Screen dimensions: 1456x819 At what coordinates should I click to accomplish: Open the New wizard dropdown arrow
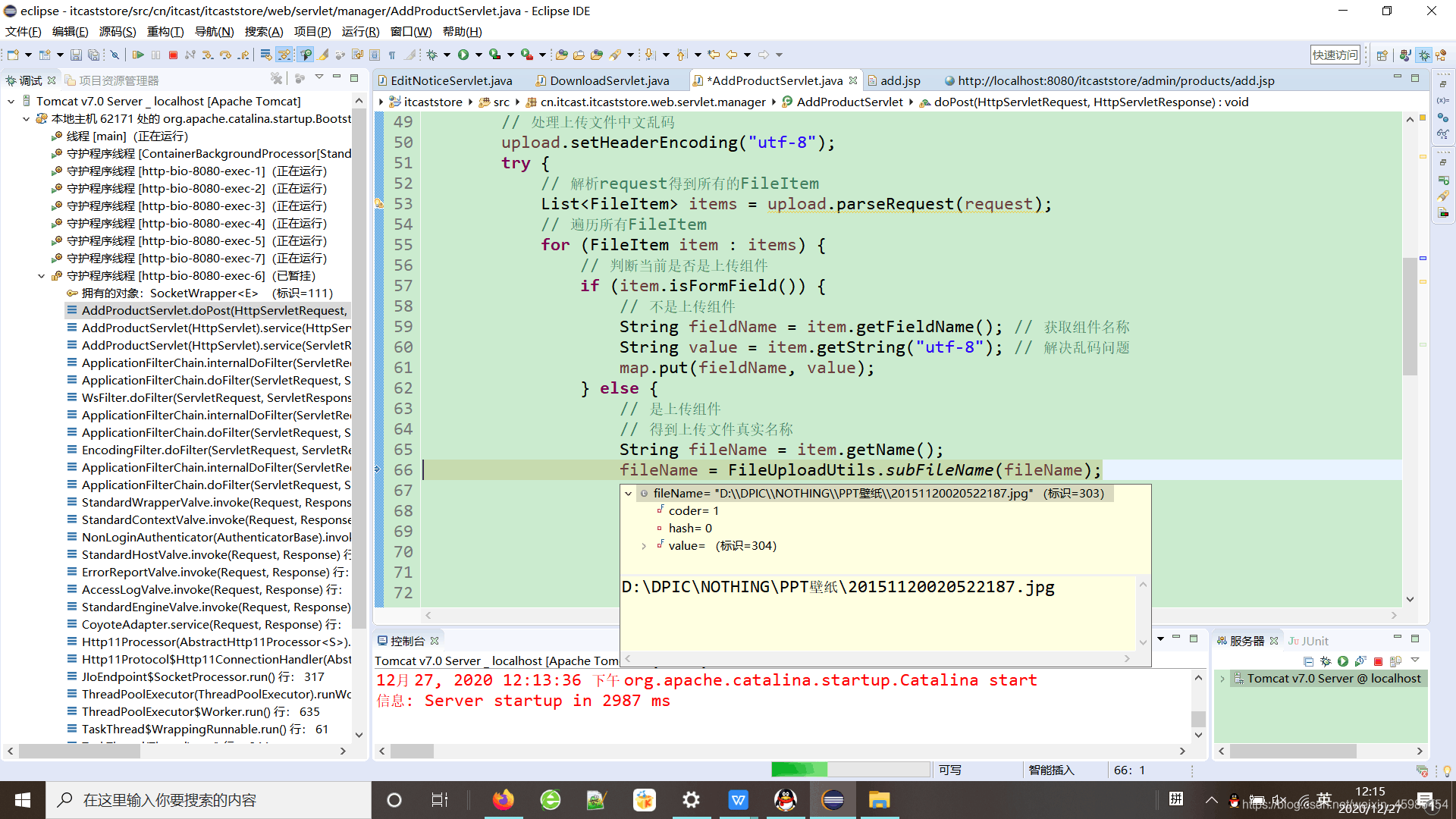pyautogui.click(x=28, y=55)
